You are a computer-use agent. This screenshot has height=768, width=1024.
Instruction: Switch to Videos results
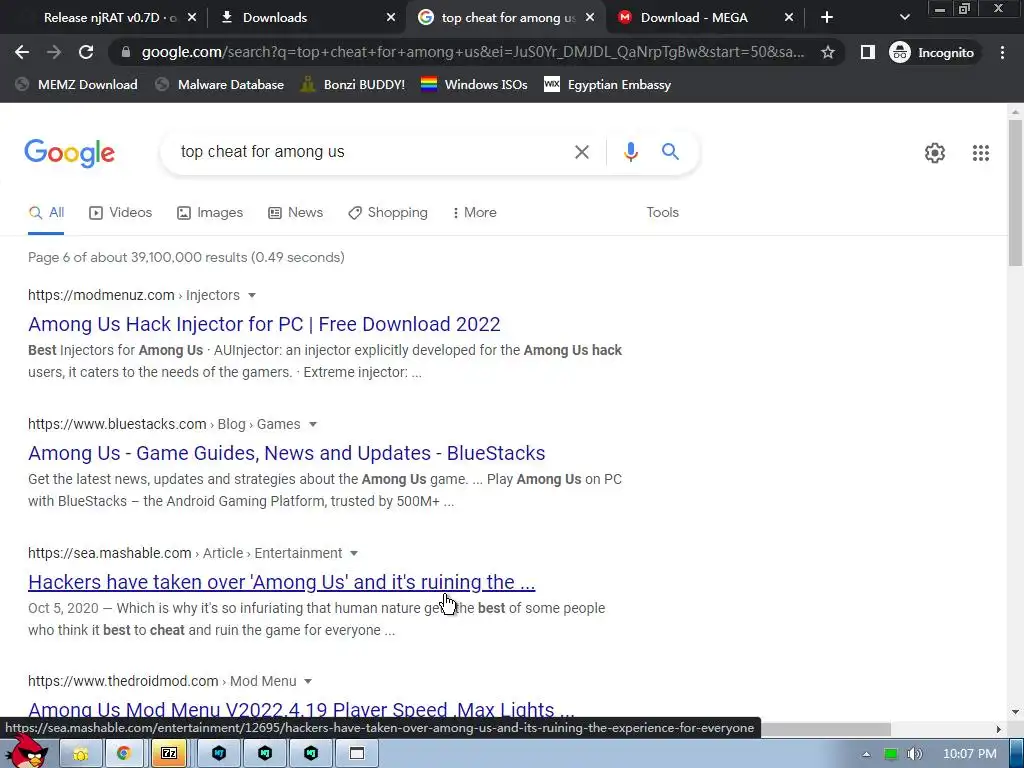pos(121,212)
